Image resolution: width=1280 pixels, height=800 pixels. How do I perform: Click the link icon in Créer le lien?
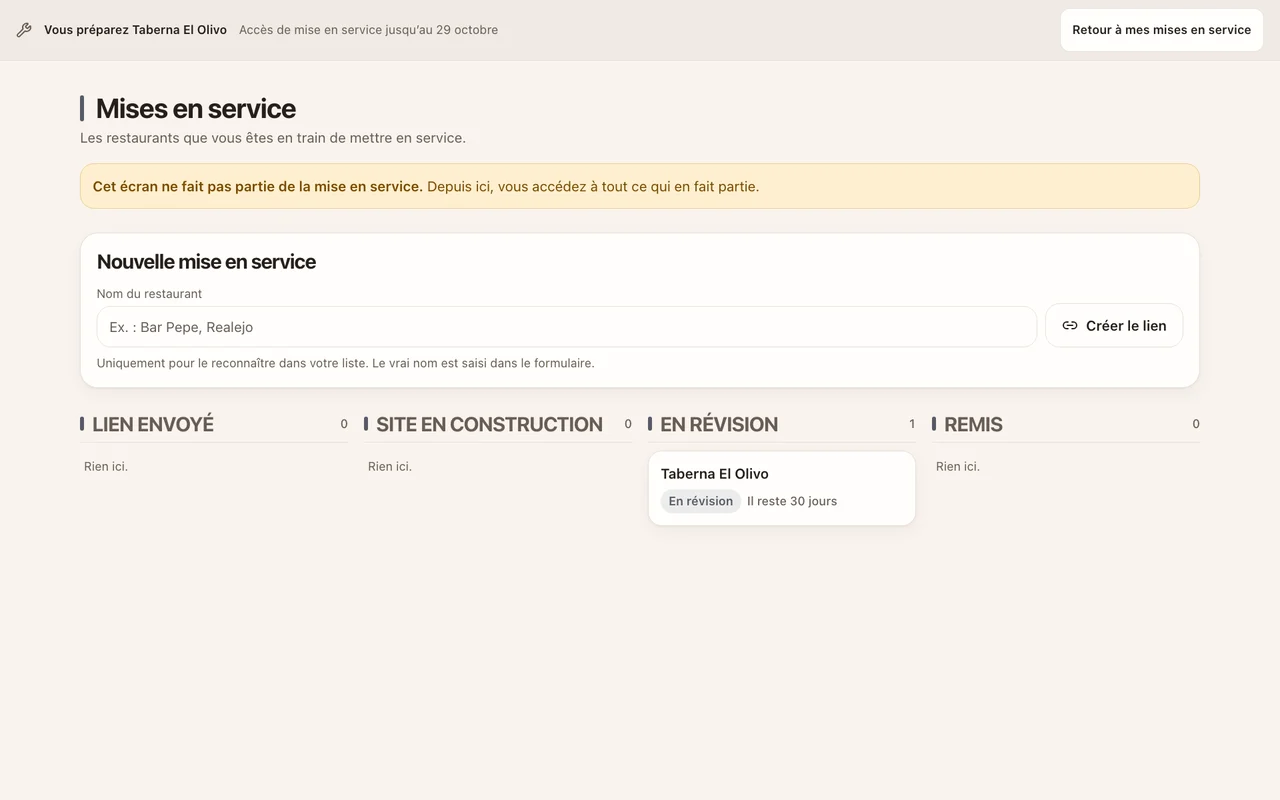(1070, 326)
